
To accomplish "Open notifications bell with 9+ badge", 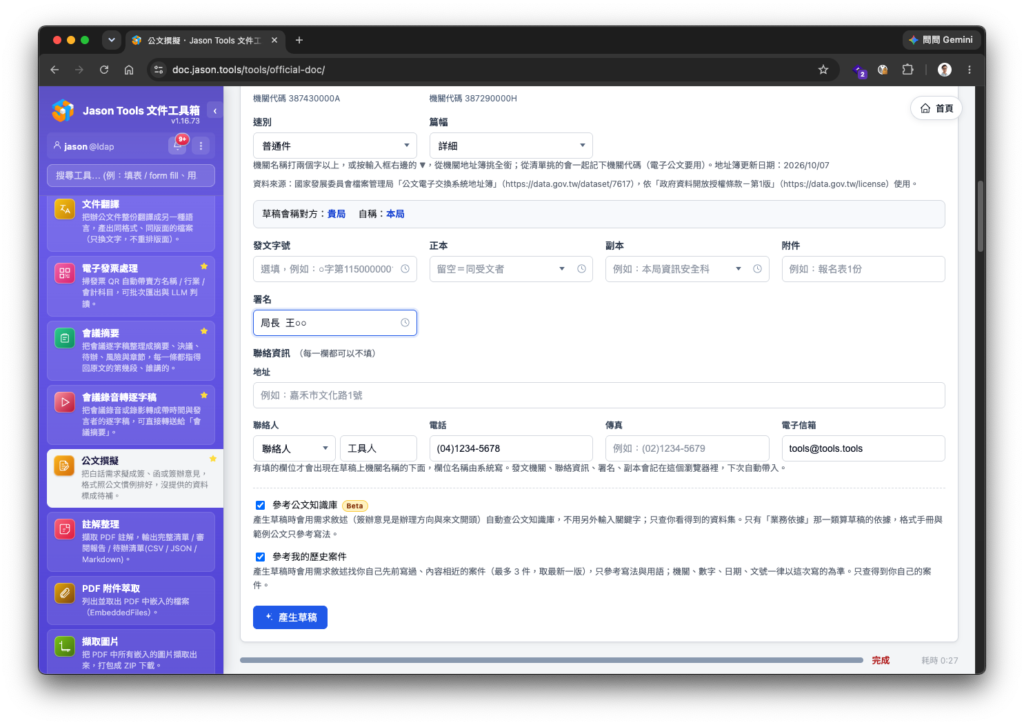I will [x=178, y=146].
